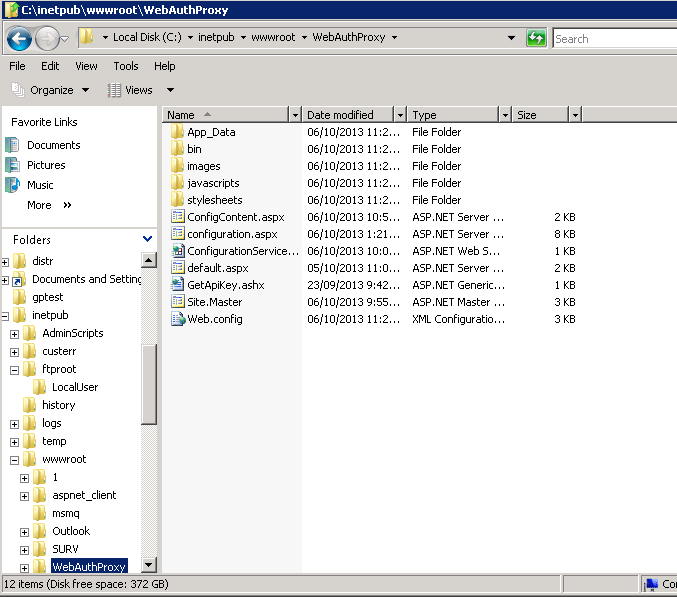Click the green Refresh button
This screenshot has width=677, height=598.
tap(537, 39)
